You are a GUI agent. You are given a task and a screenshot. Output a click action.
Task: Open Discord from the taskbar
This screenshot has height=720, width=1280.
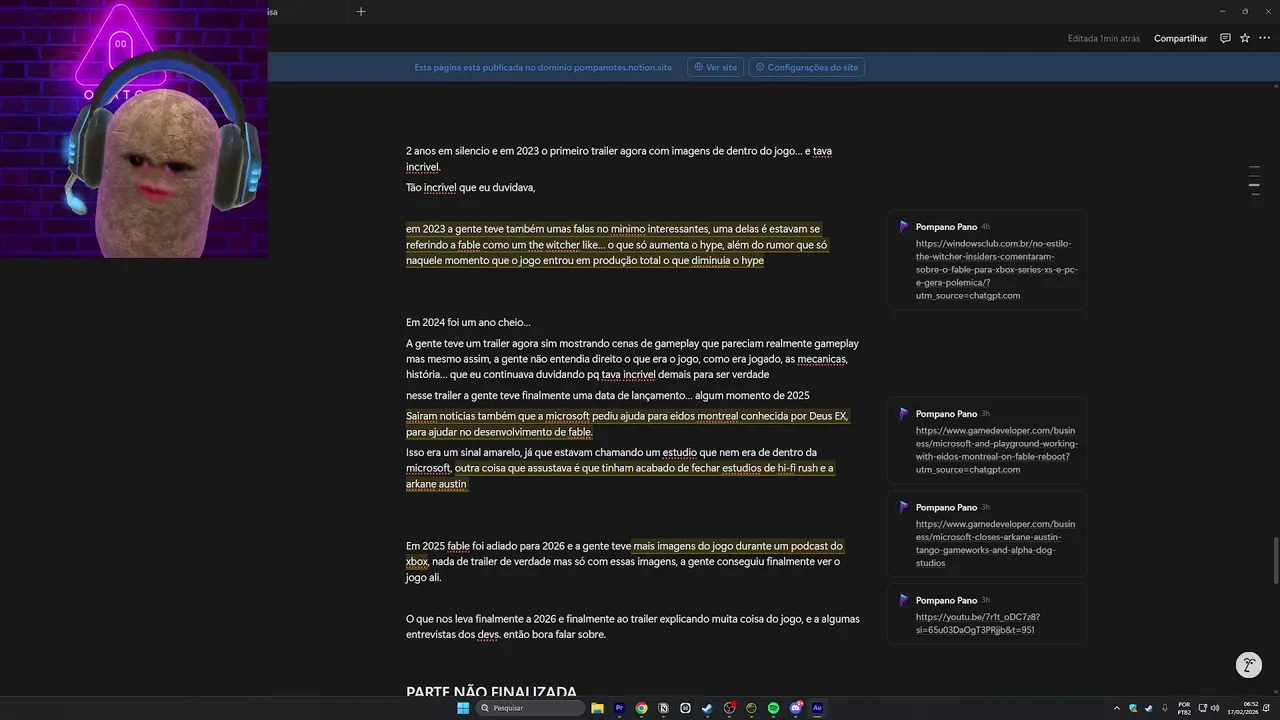coord(796,708)
